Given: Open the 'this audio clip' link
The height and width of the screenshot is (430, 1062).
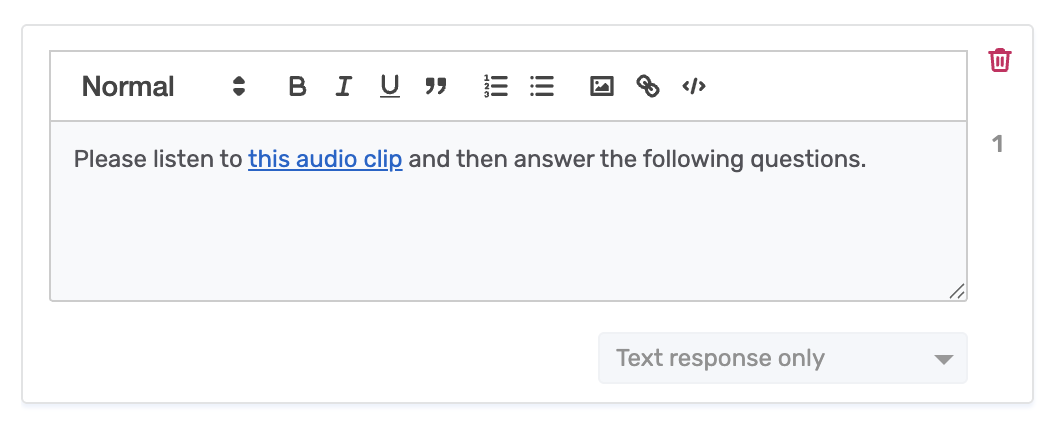Looking at the screenshot, I should pos(325,159).
